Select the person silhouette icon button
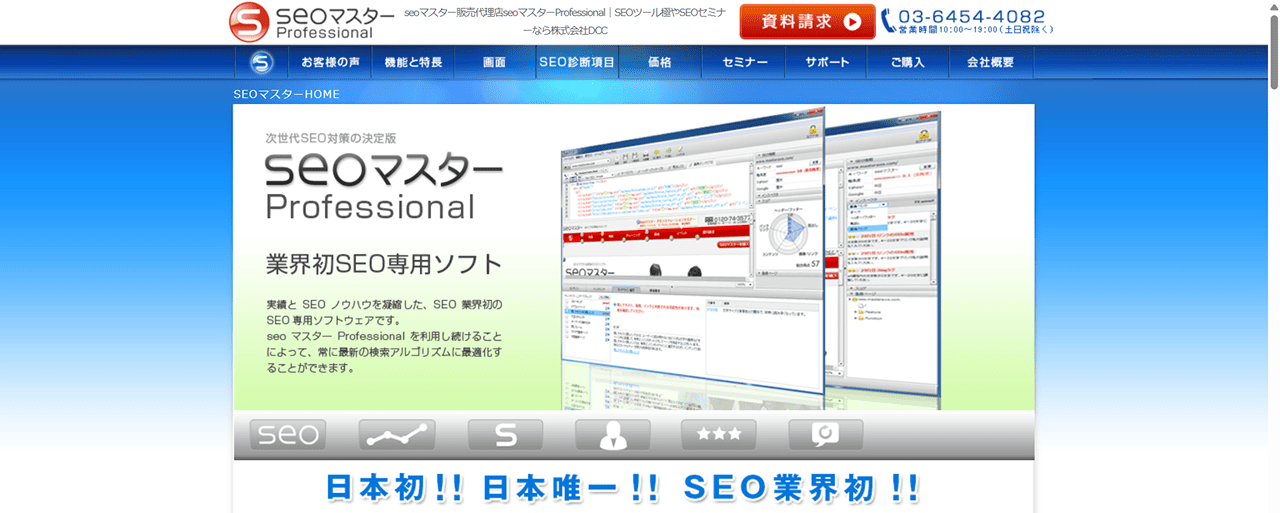The image size is (1280, 513). (612, 435)
